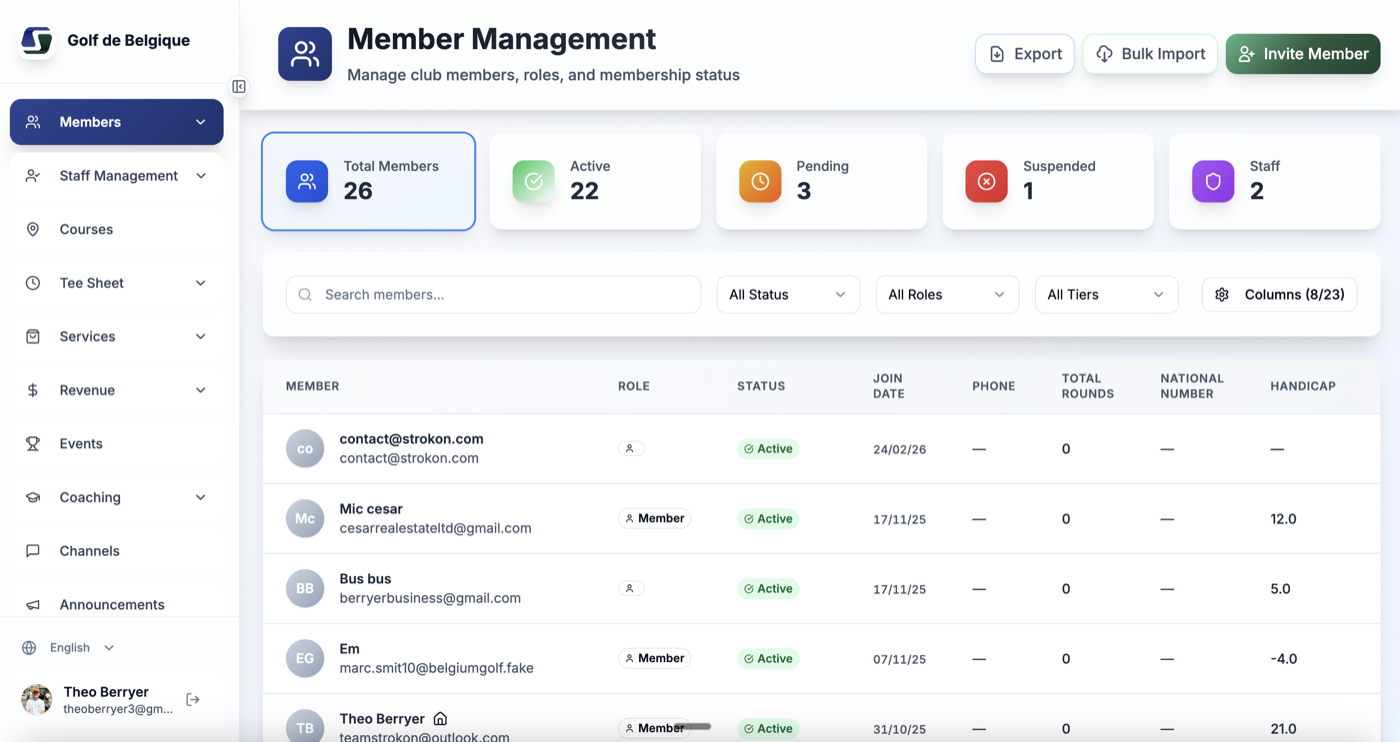Filter by Staff members card
The image size is (1400, 742).
1275,181
